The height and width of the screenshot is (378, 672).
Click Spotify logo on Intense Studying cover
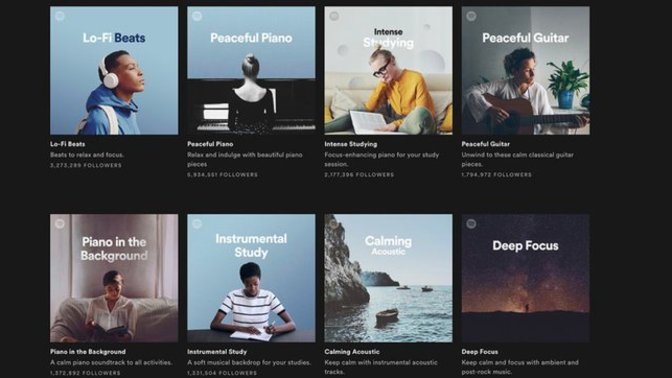coord(334,16)
